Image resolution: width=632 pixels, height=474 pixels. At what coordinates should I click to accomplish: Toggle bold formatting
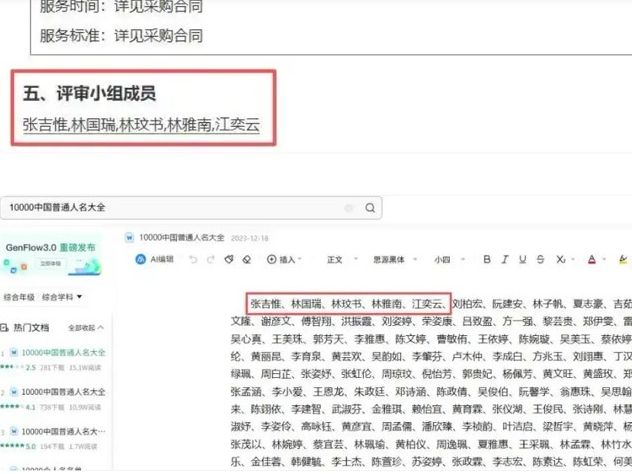click(x=485, y=259)
